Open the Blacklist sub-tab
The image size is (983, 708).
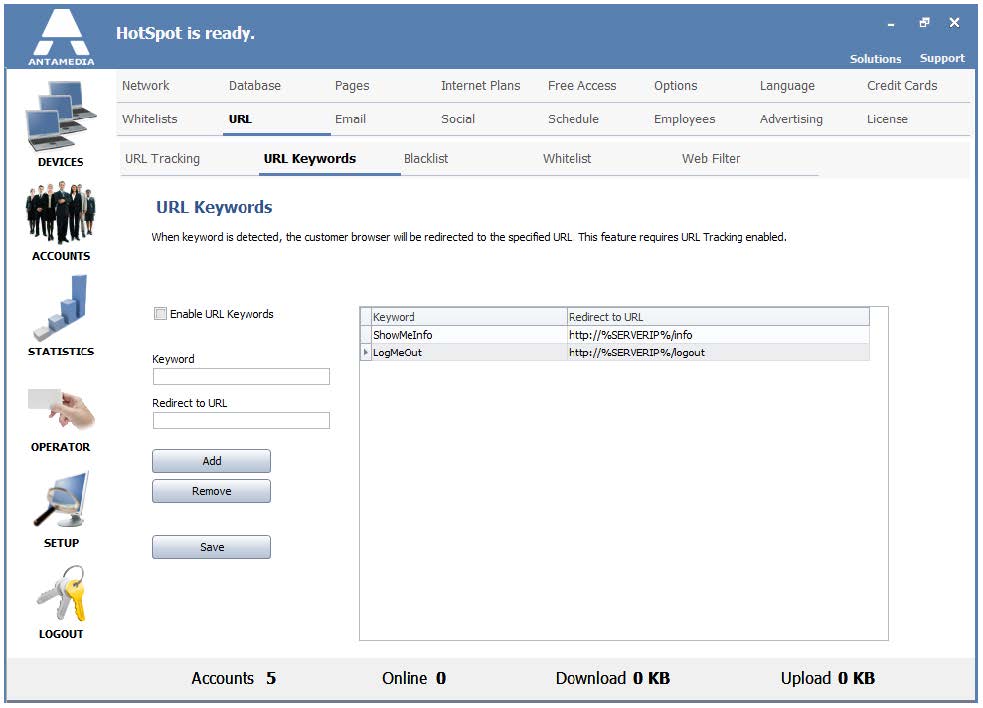click(426, 159)
